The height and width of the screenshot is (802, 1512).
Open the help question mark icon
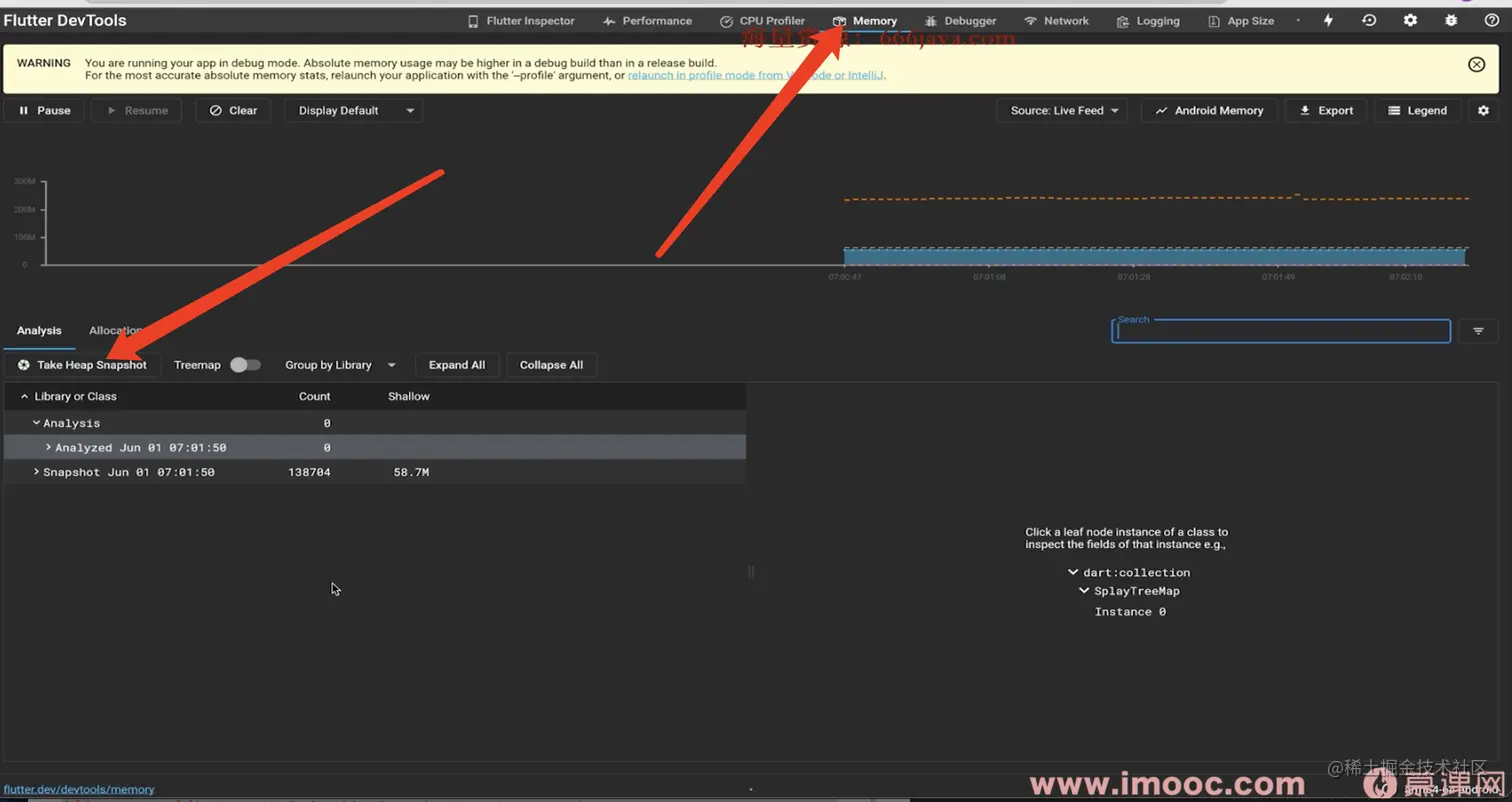pyautogui.click(x=1492, y=20)
